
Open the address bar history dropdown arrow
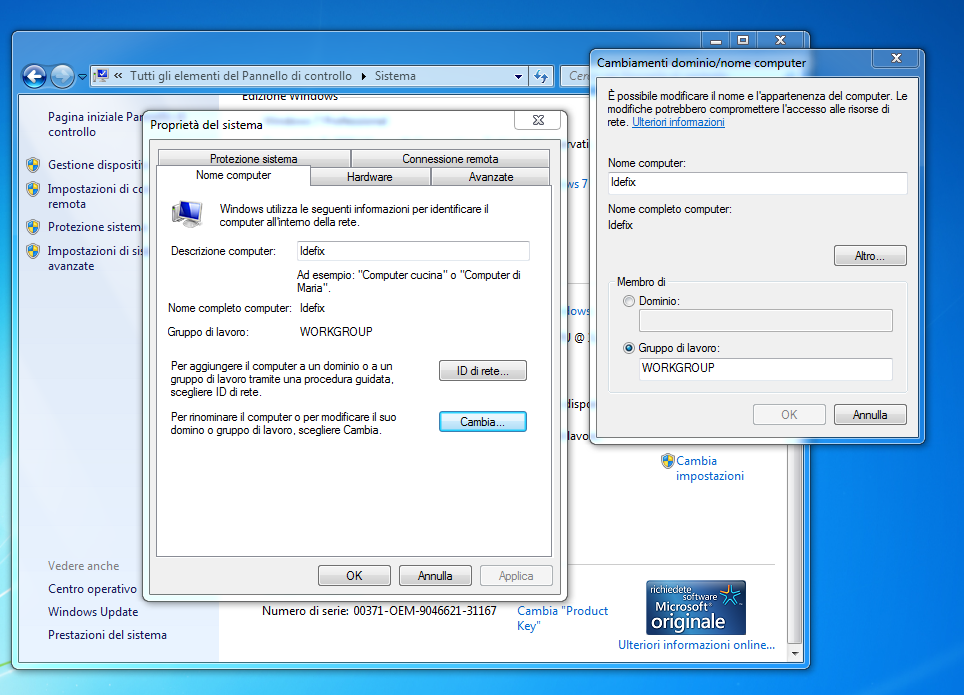pyautogui.click(x=518, y=76)
